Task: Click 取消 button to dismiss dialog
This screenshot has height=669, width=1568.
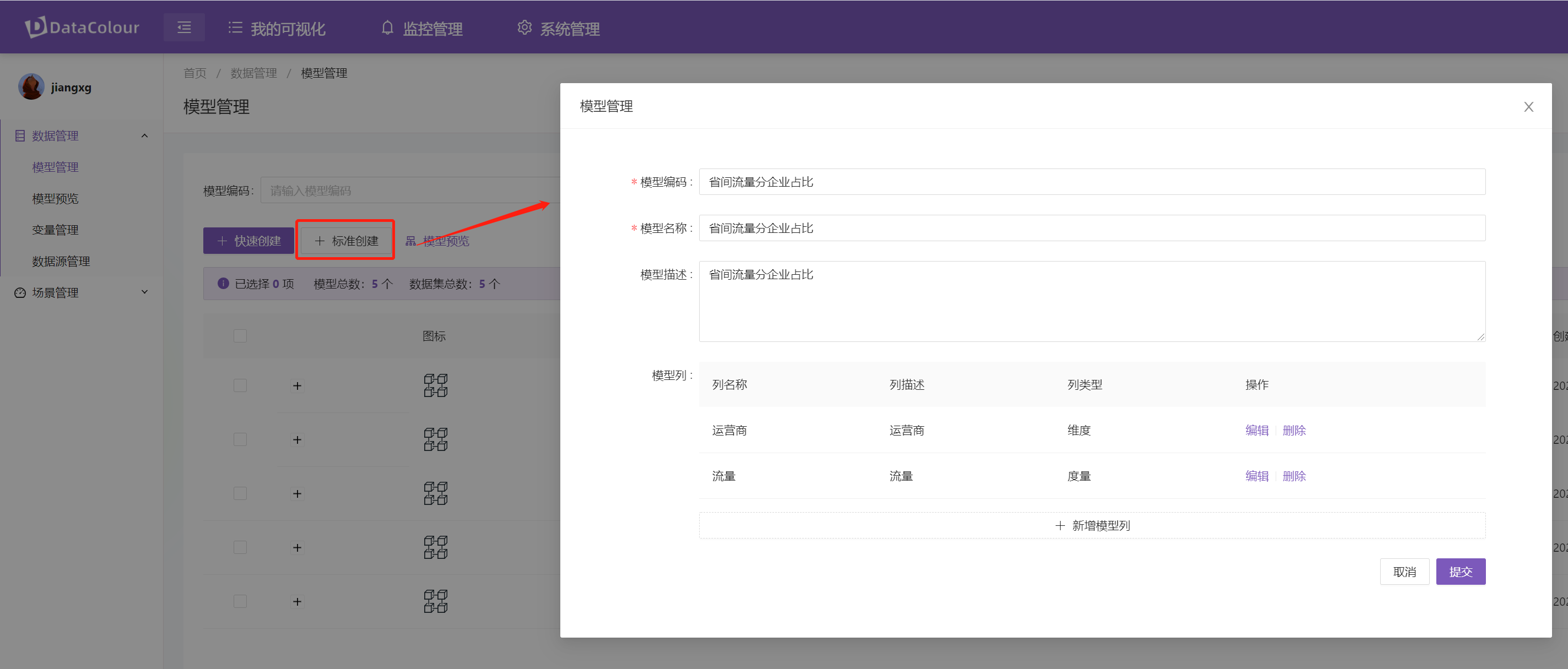Action: [1405, 572]
